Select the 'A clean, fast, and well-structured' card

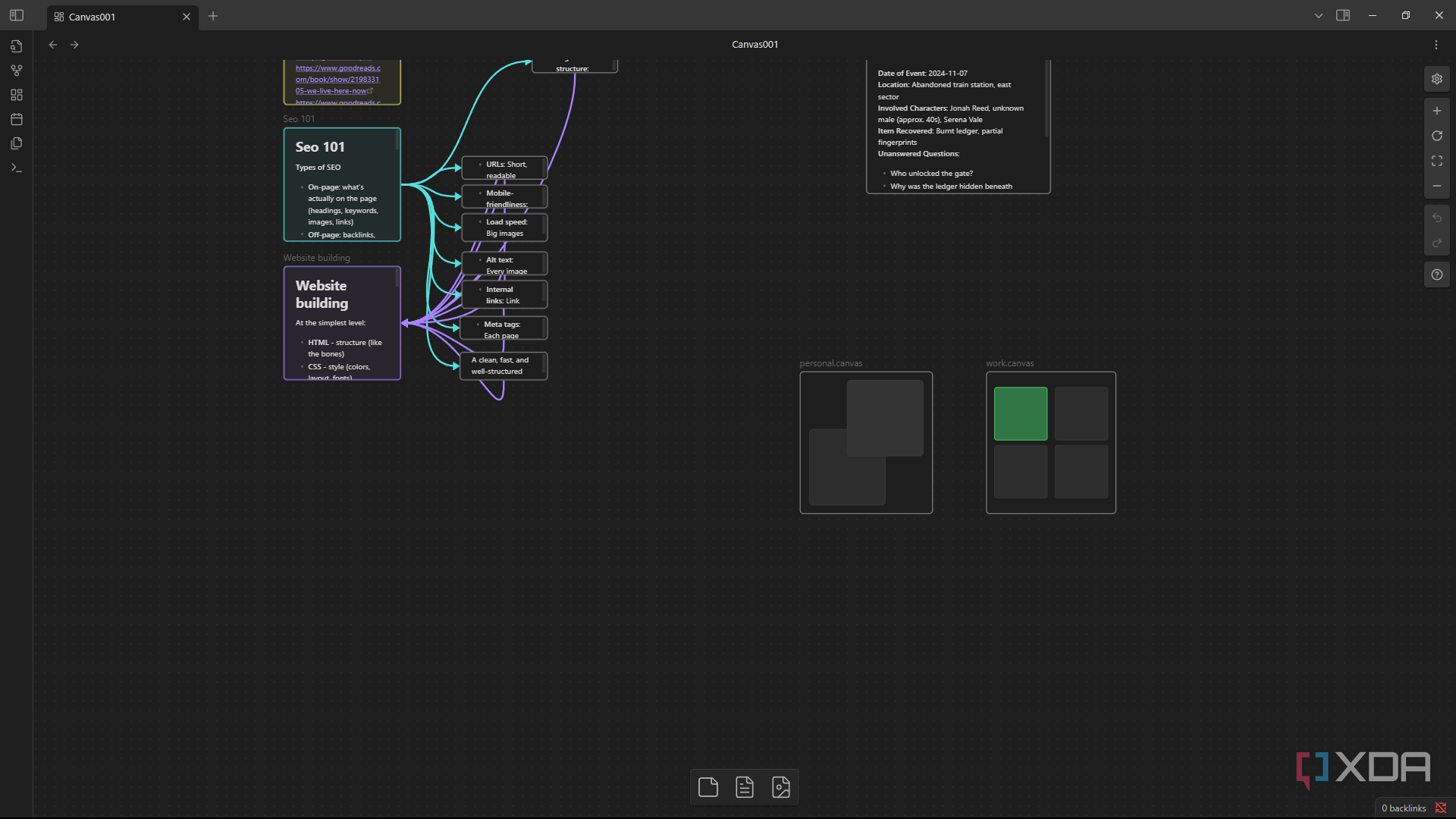pyautogui.click(x=503, y=366)
